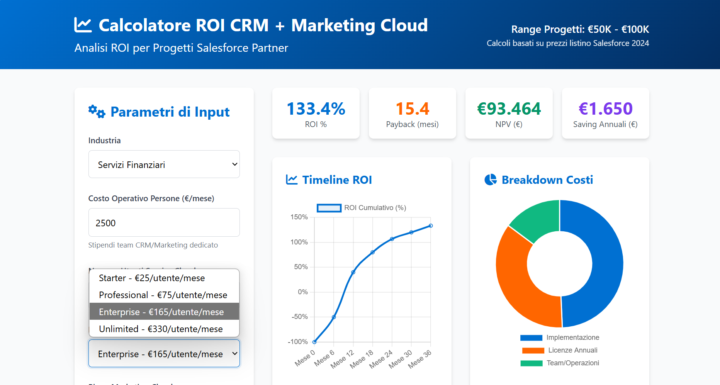Toggle the ROI Cumulativo legend box
This screenshot has width=720, height=385.
pos(329,208)
